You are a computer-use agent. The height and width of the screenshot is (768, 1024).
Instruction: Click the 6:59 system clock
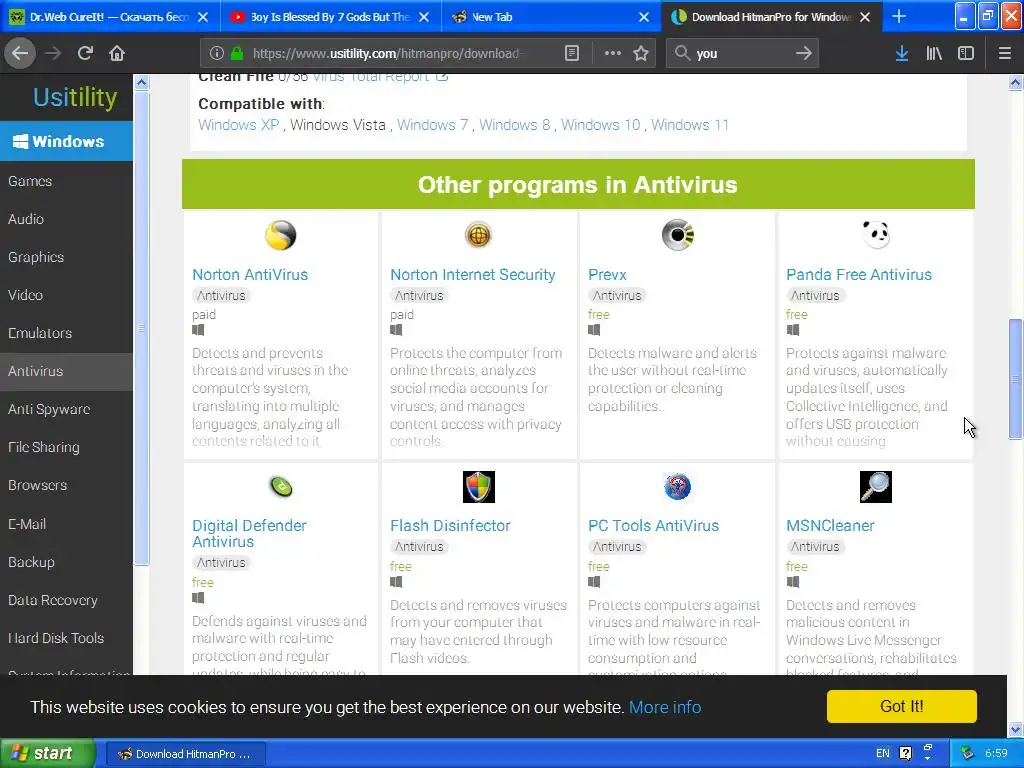pos(996,754)
